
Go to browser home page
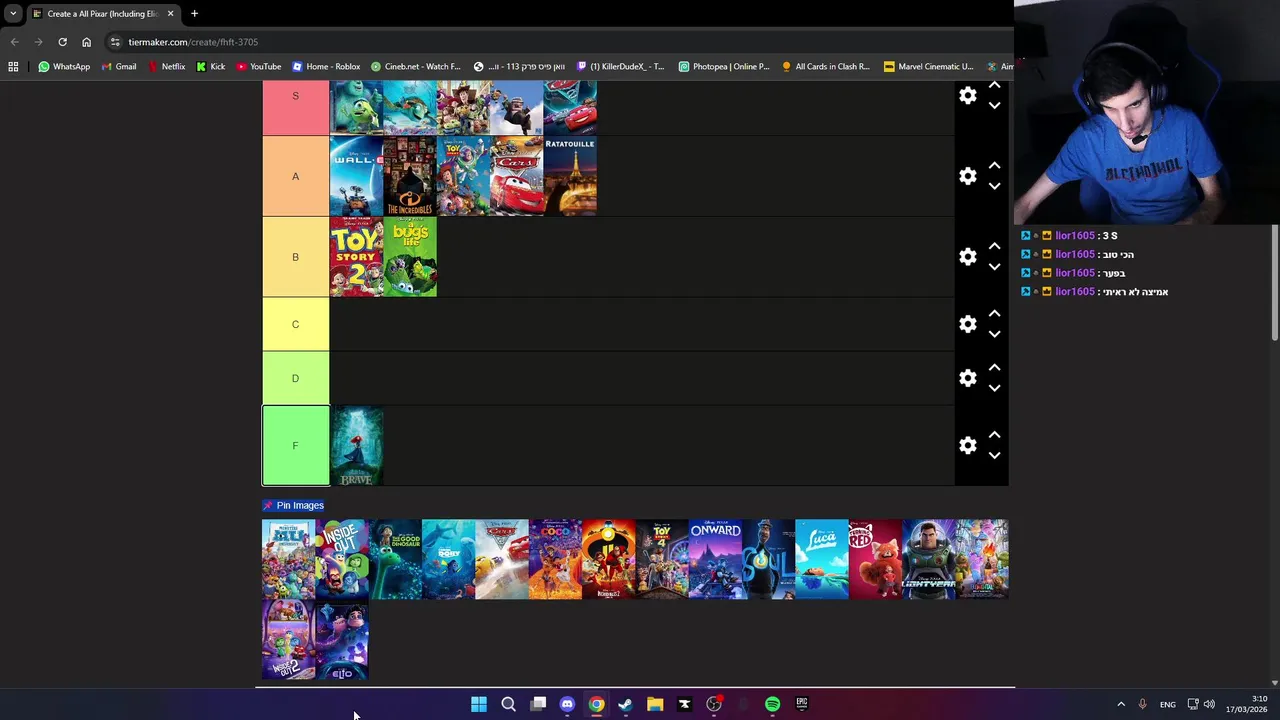87,42
